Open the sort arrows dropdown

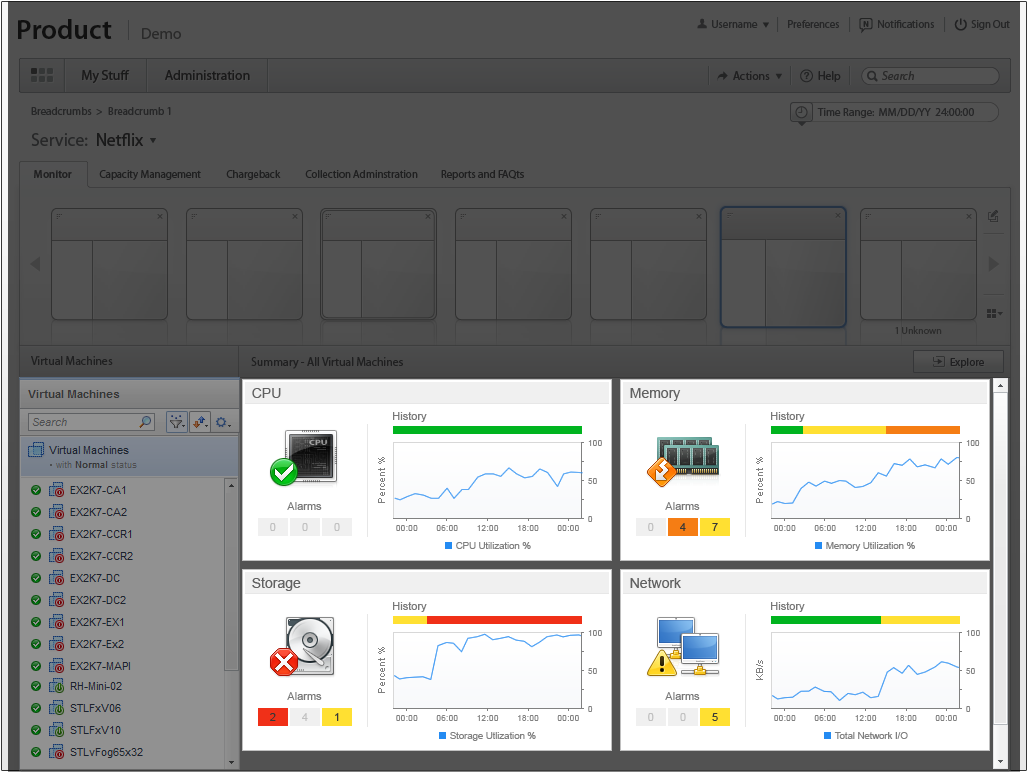point(200,422)
